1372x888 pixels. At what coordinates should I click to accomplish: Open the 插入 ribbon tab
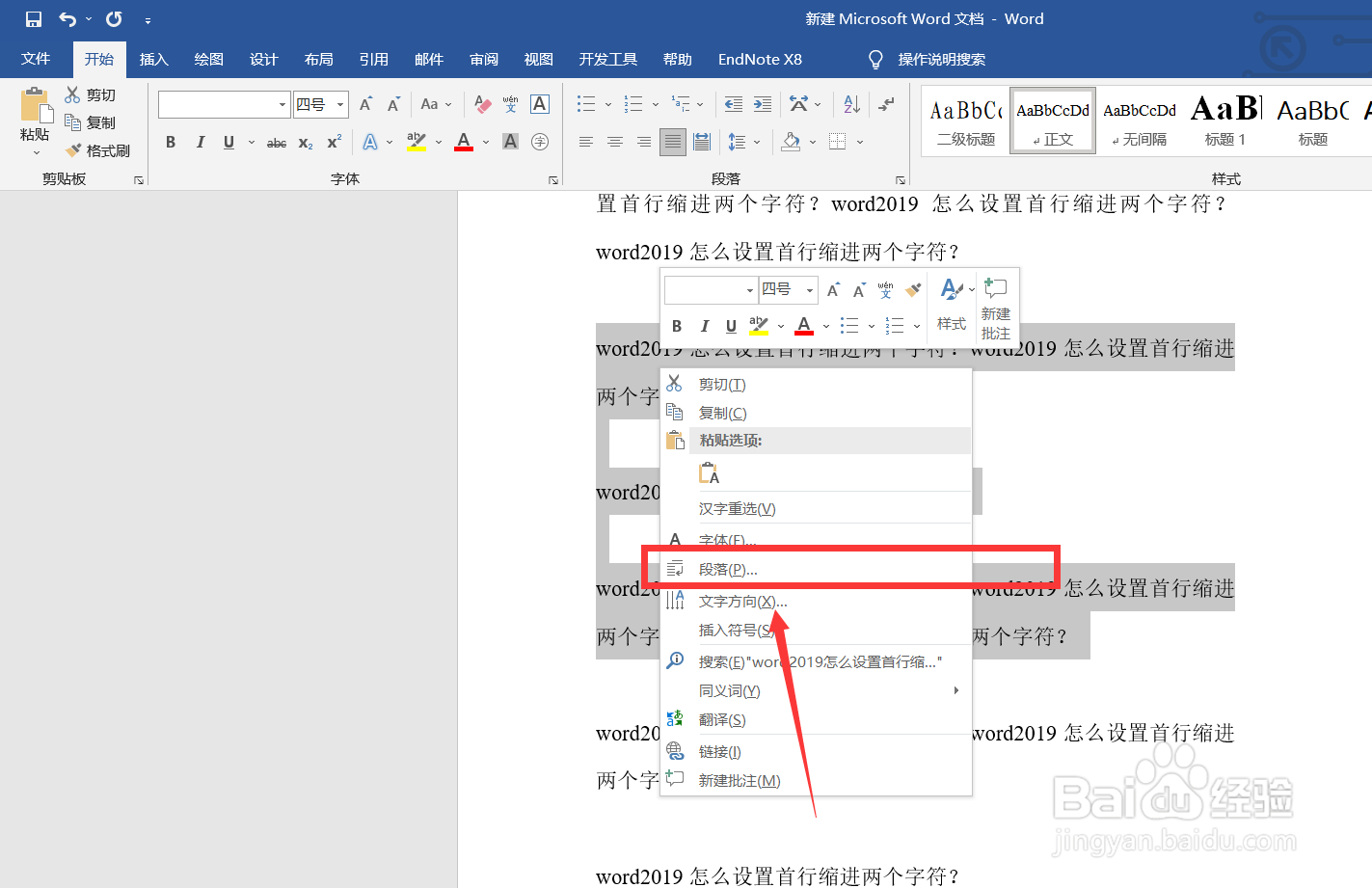pyautogui.click(x=154, y=60)
